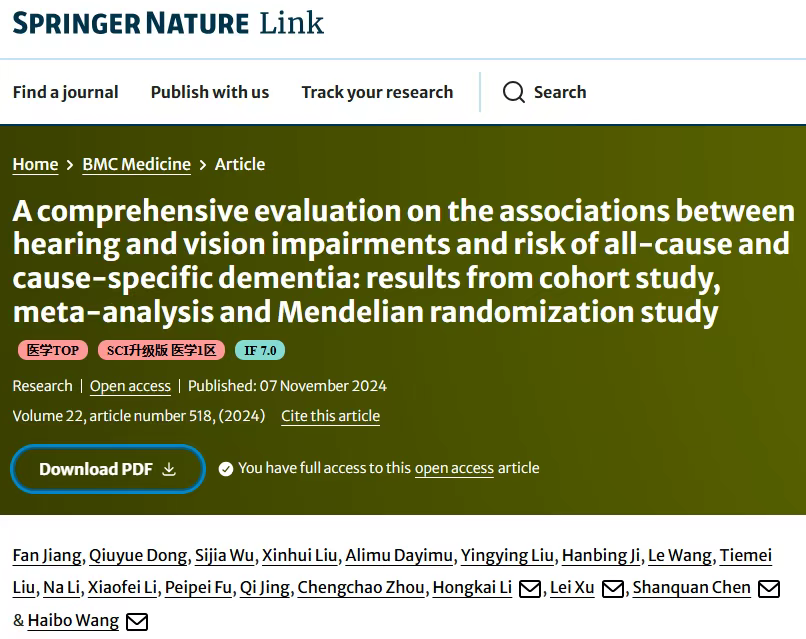Click the Download PDF button
The width and height of the screenshot is (806, 639).
tap(108, 469)
